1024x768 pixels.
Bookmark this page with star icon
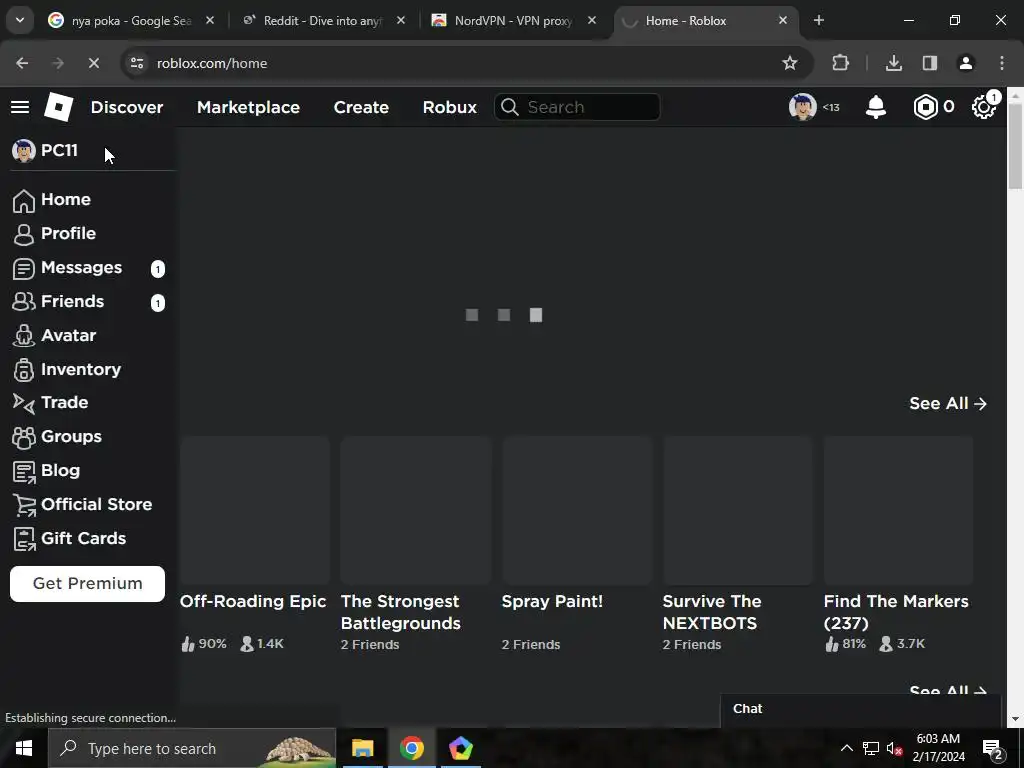[790, 63]
